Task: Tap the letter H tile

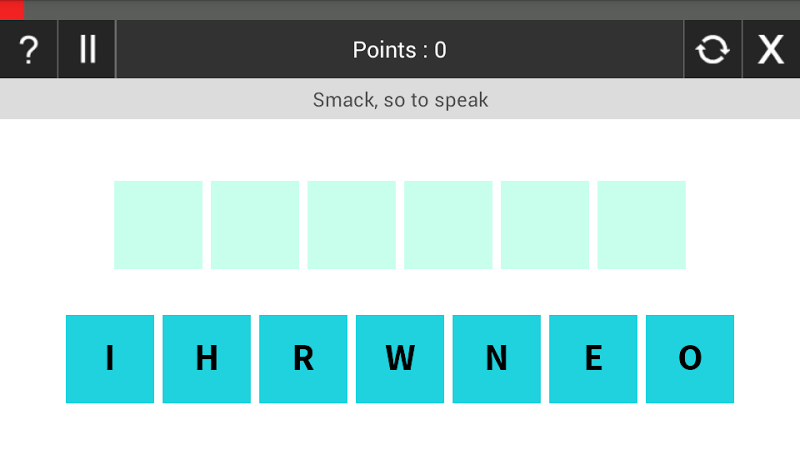Action: pos(206,359)
